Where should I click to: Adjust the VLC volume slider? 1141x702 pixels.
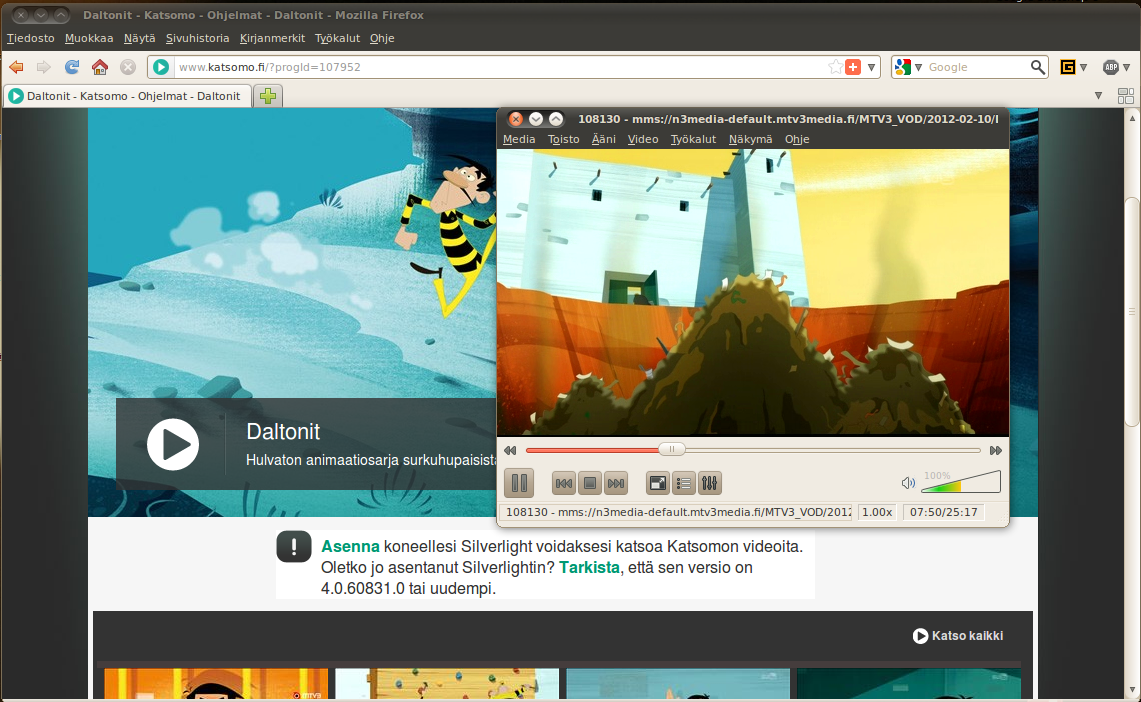coord(960,484)
